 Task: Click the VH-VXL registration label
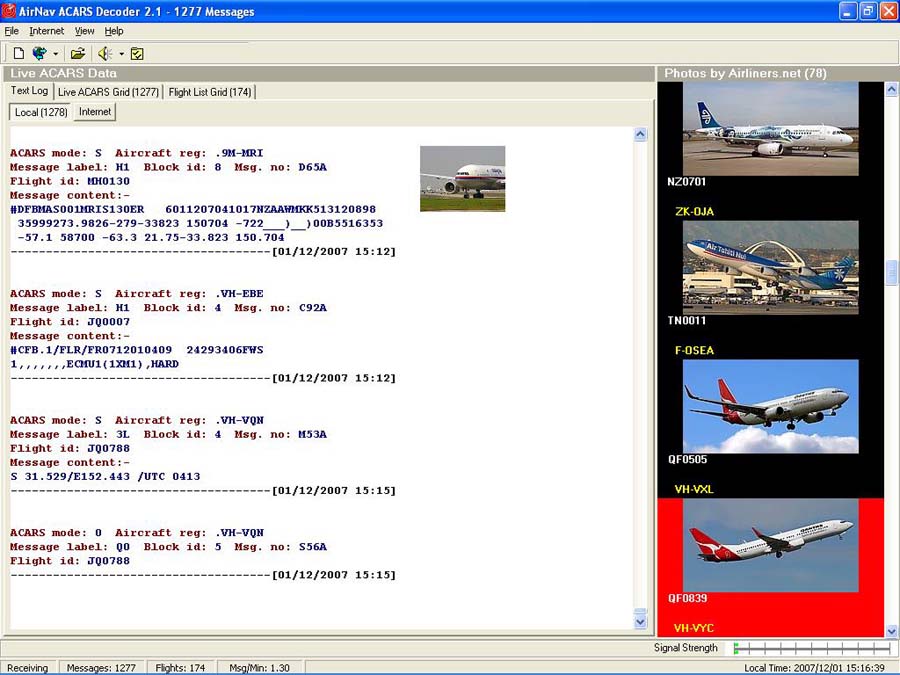[694, 489]
